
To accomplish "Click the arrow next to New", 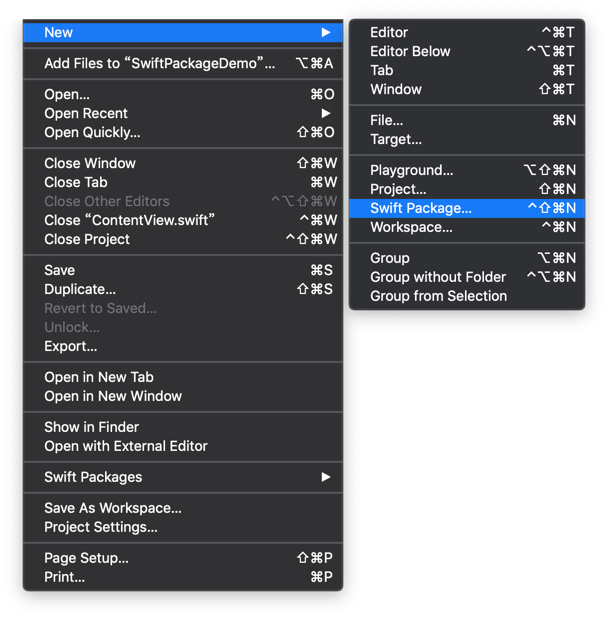I will (x=325, y=32).
